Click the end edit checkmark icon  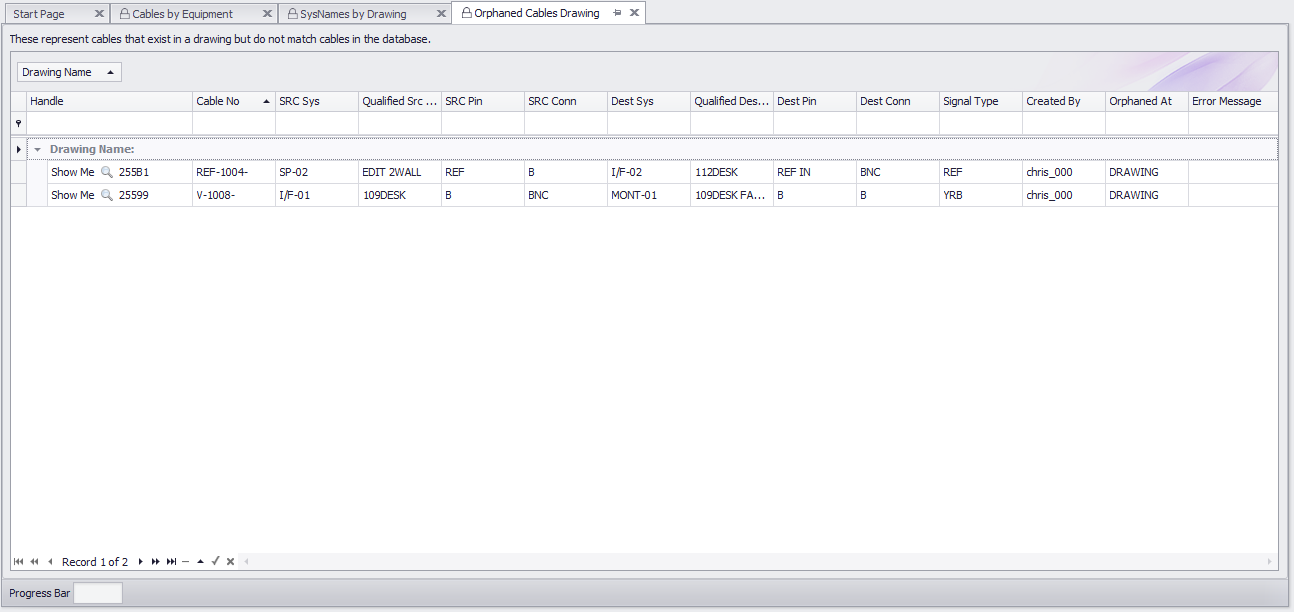215,562
